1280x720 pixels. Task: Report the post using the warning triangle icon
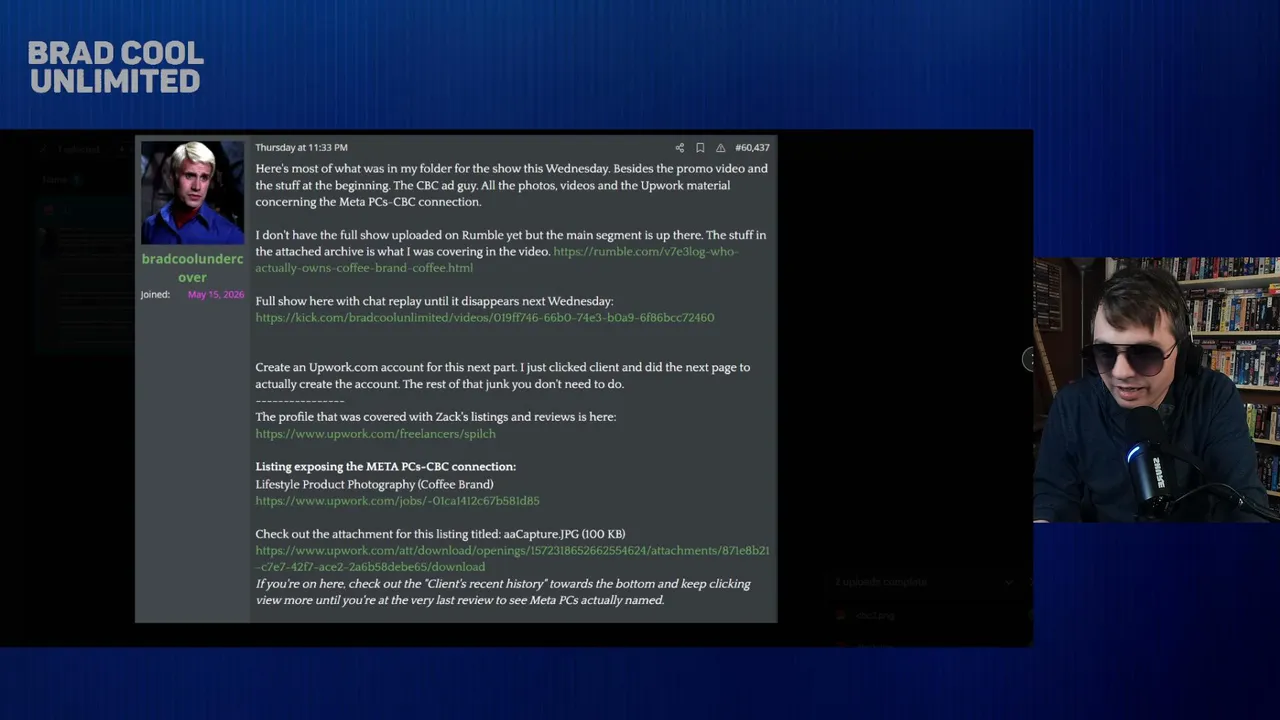[720, 148]
